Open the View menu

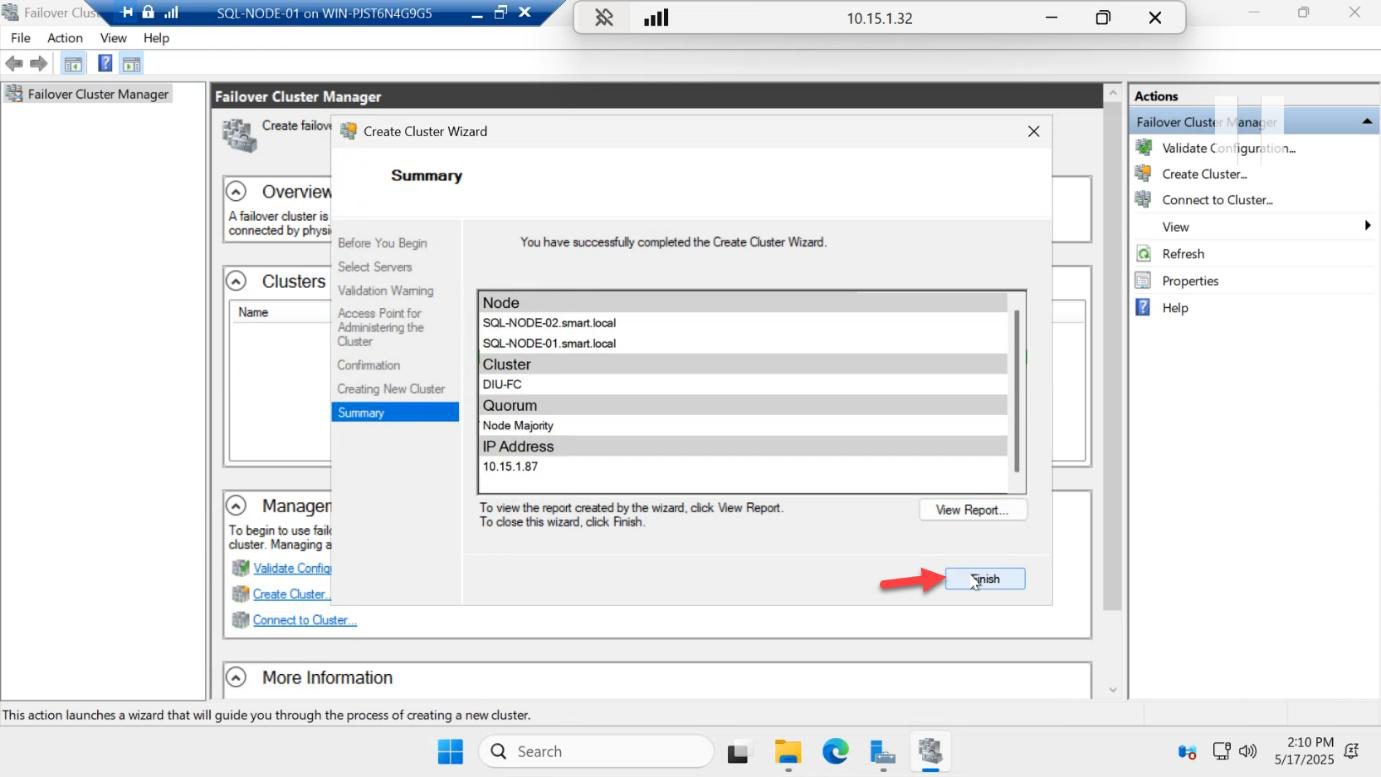click(x=113, y=38)
